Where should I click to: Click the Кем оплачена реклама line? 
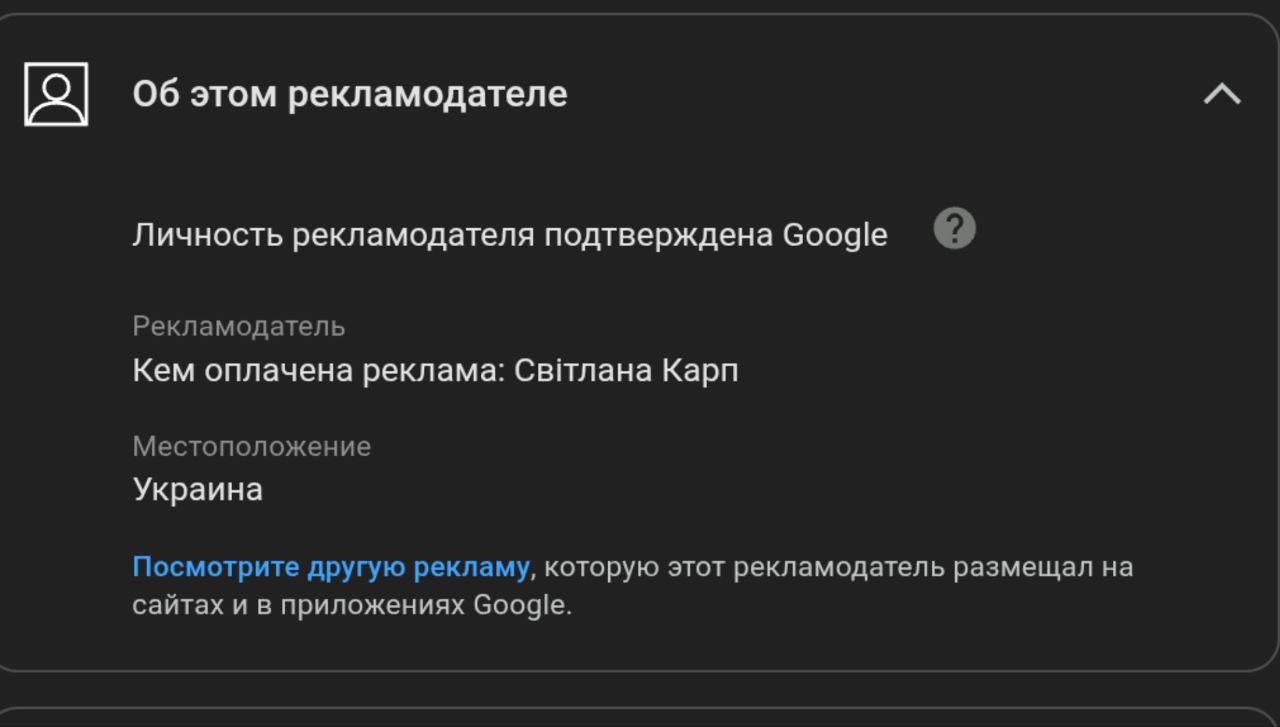pos(436,371)
